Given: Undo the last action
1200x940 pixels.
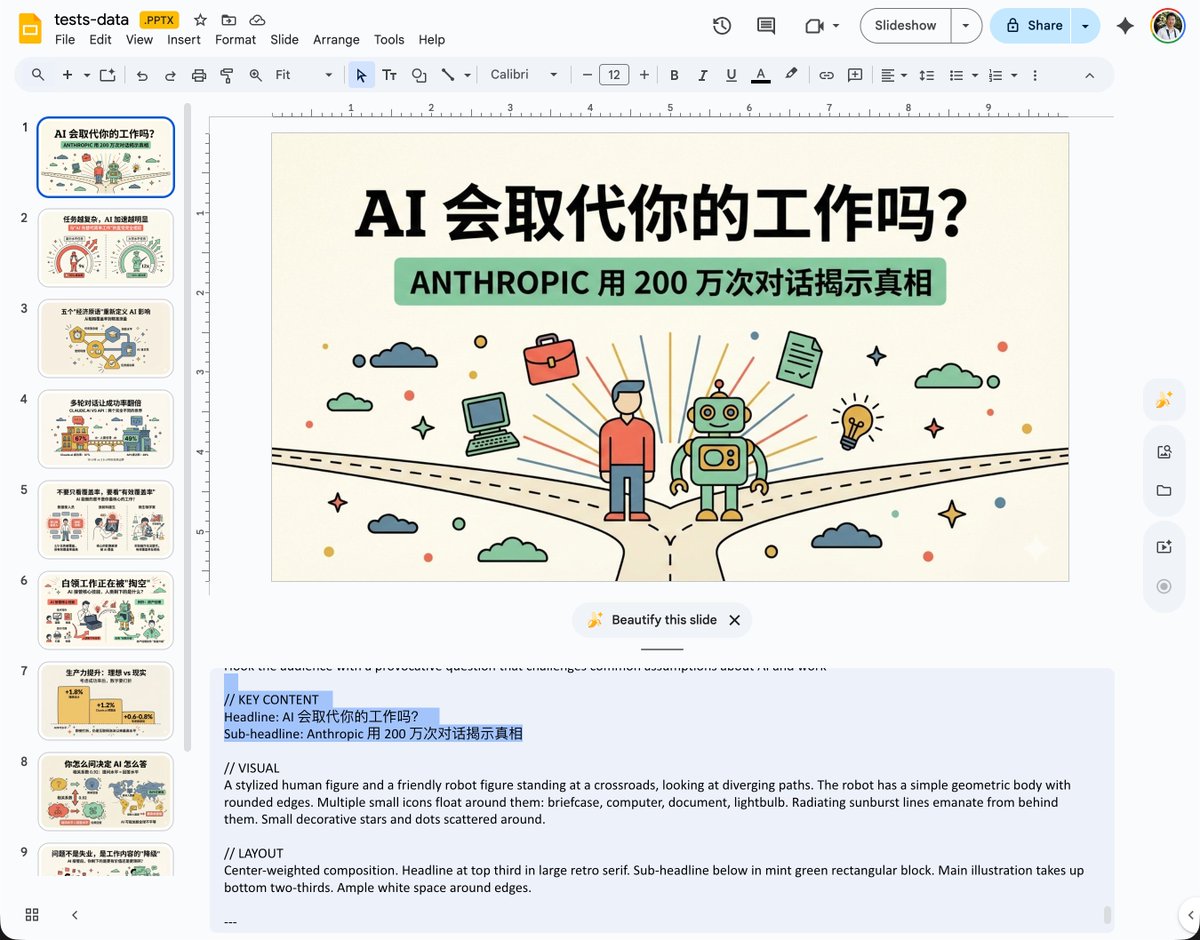Looking at the screenshot, I should coord(142,75).
